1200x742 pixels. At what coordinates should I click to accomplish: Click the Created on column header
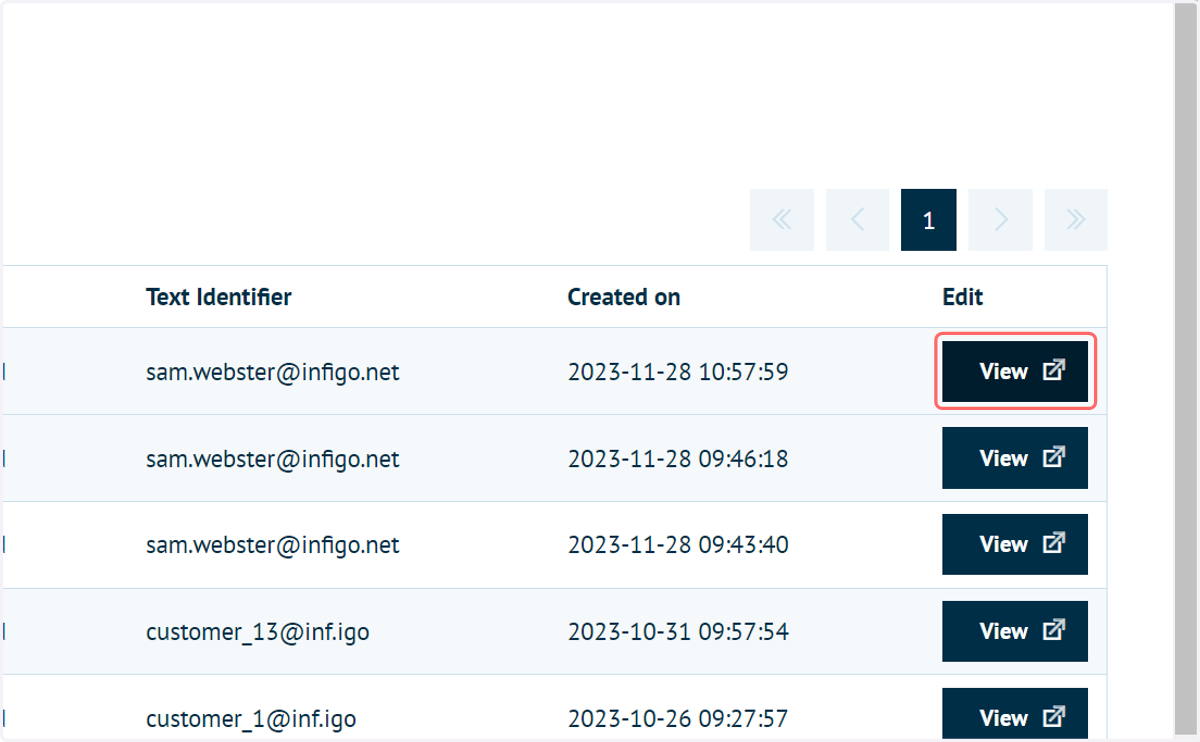[x=624, y=297]
